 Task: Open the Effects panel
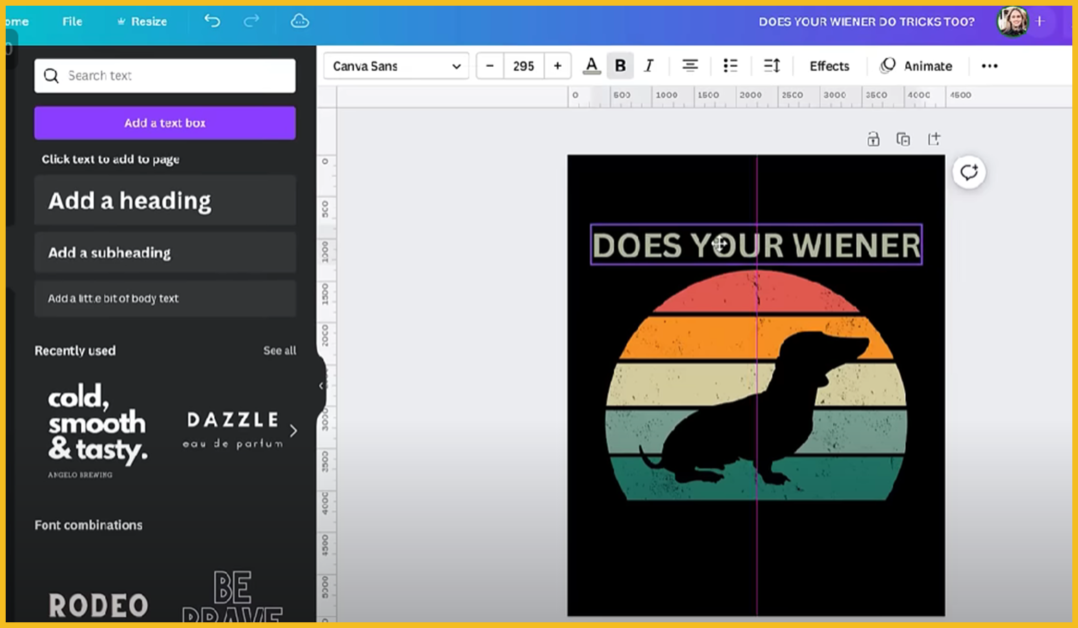(x=829, y=66)
